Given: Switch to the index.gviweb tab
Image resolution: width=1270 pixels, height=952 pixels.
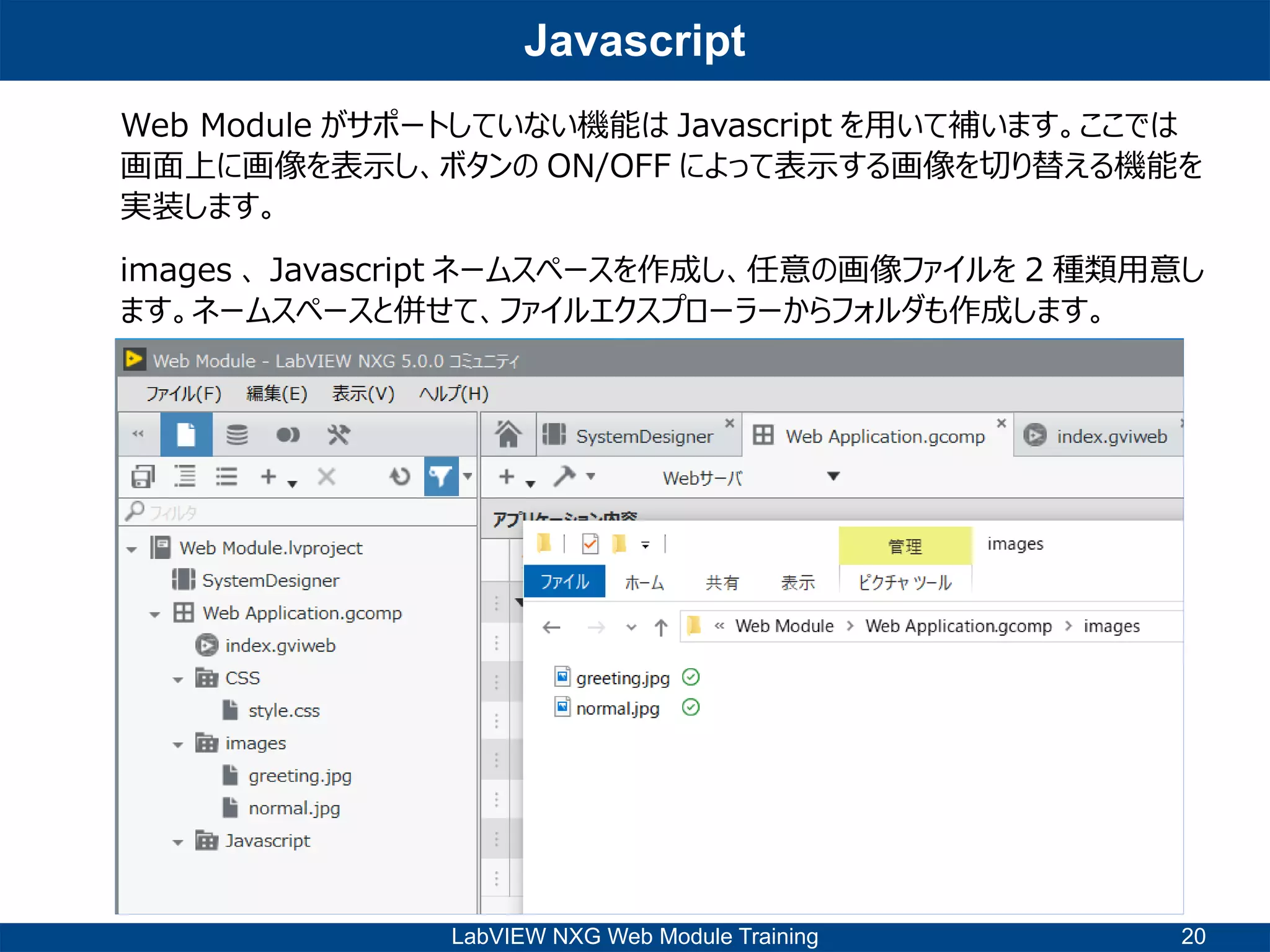Looking at the screenshot, I should (1111, 436).
